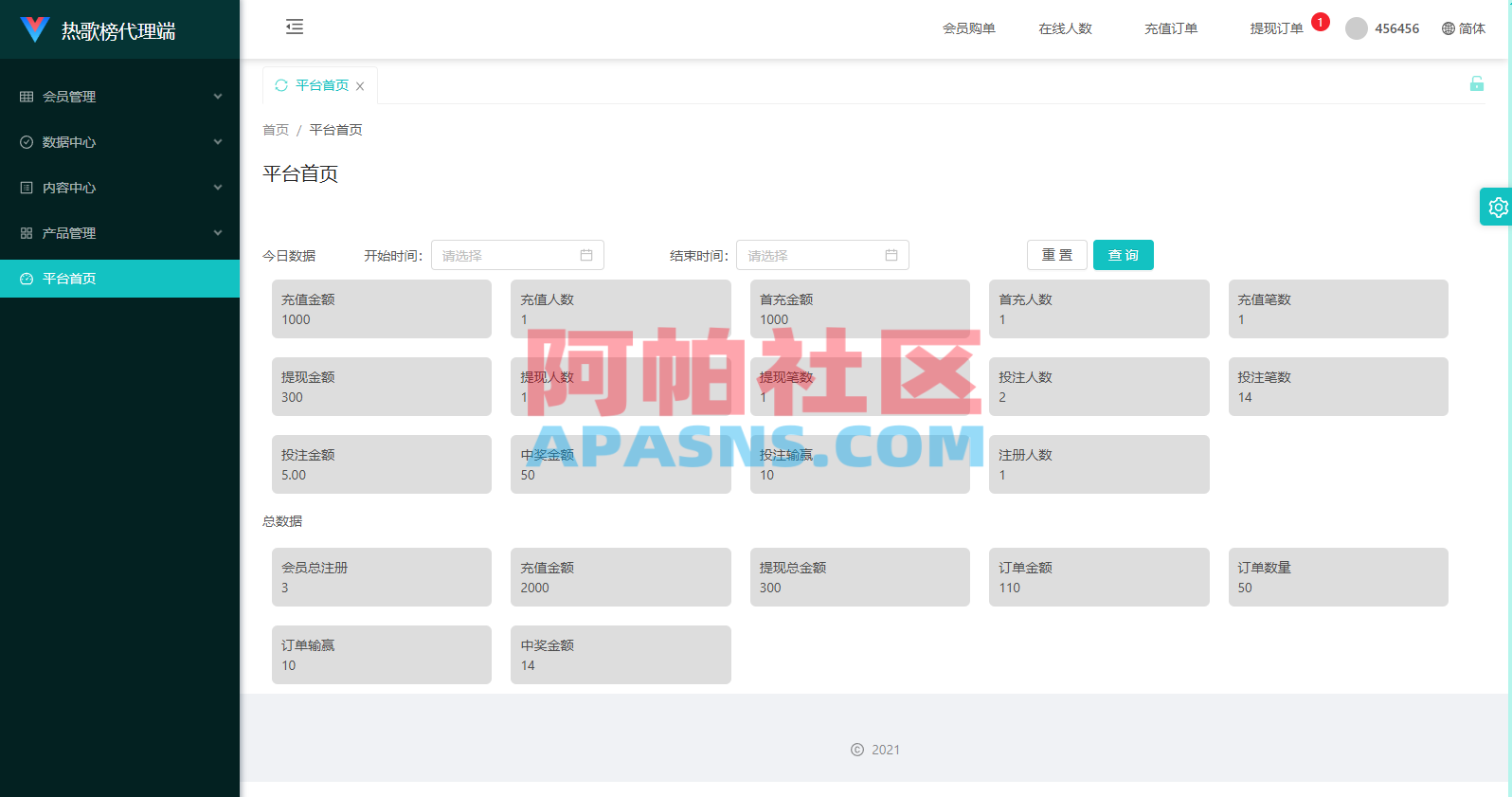Expand the 会员管理 menu chevron
The height and width of the screenshot is (797, 1512).
218,97
